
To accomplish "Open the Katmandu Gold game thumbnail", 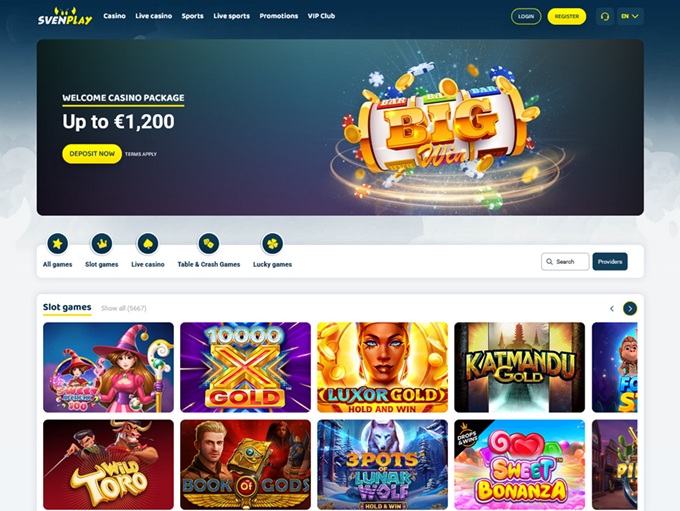I will coord(520,367).
